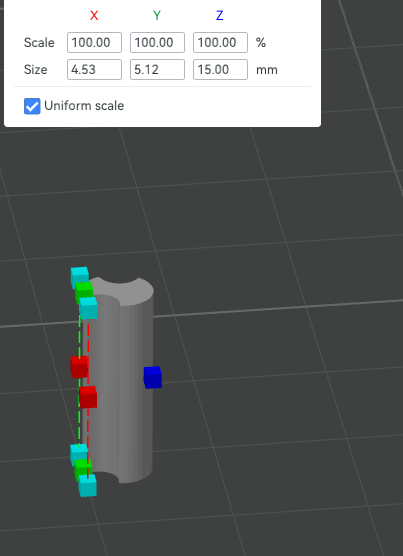Viewport: 403px width, 556px height.
Task: Click the red X column header
Action: pos(94,16)
